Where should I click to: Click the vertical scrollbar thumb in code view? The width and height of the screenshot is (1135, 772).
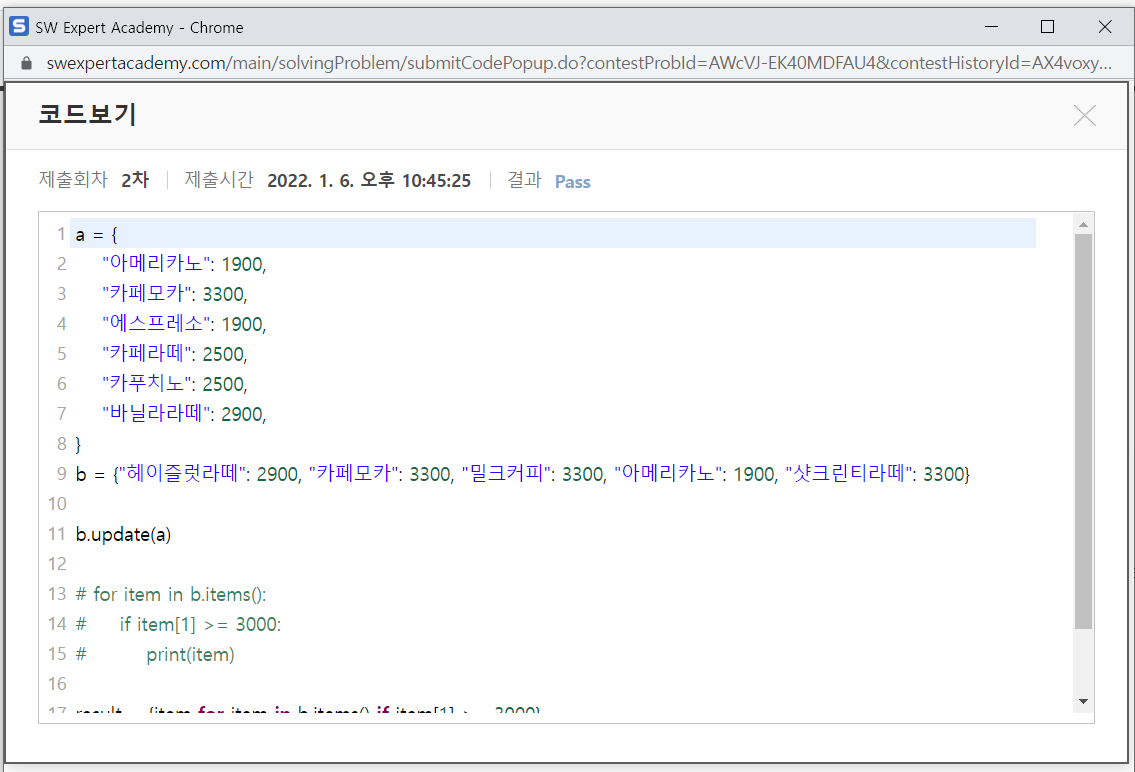(1083, 431)
